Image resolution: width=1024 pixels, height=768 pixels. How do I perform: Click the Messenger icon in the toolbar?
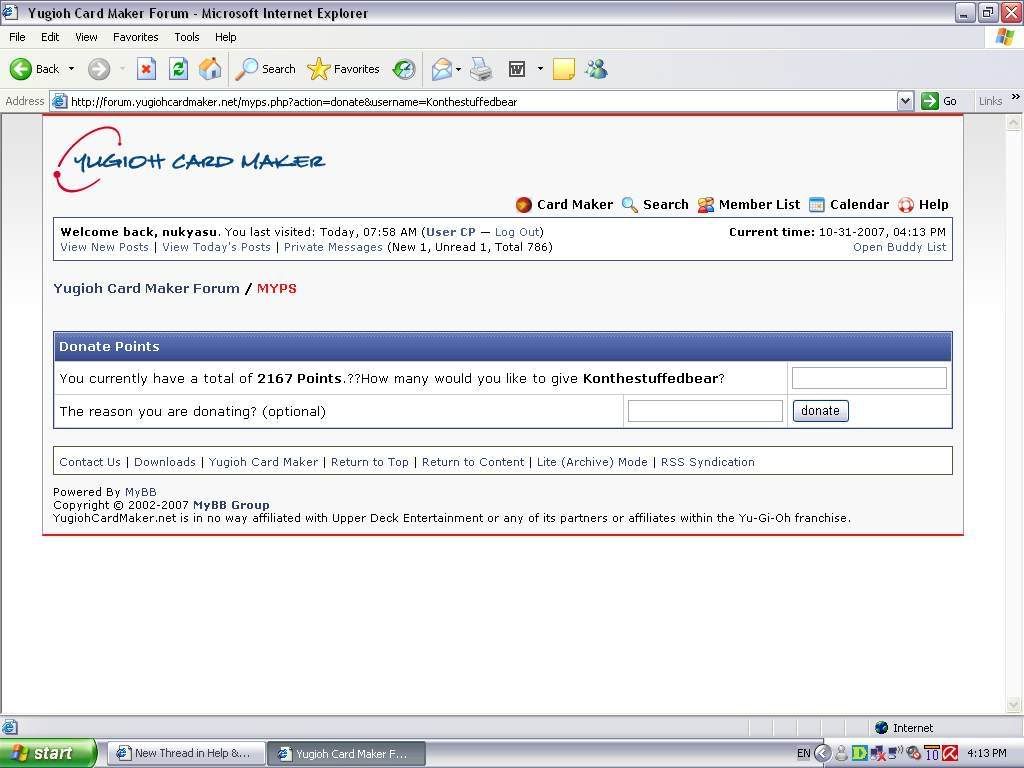pyautogui.click(x=597, y=69)
